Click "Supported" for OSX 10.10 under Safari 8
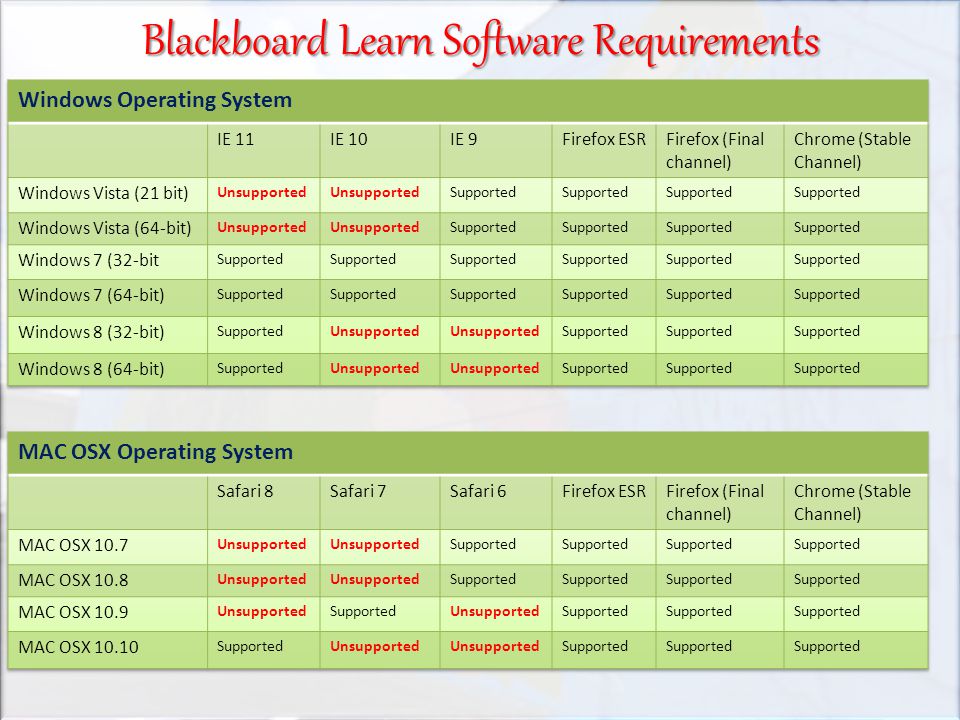The height and width of the screenshot is (720, 960). point(250,647)
